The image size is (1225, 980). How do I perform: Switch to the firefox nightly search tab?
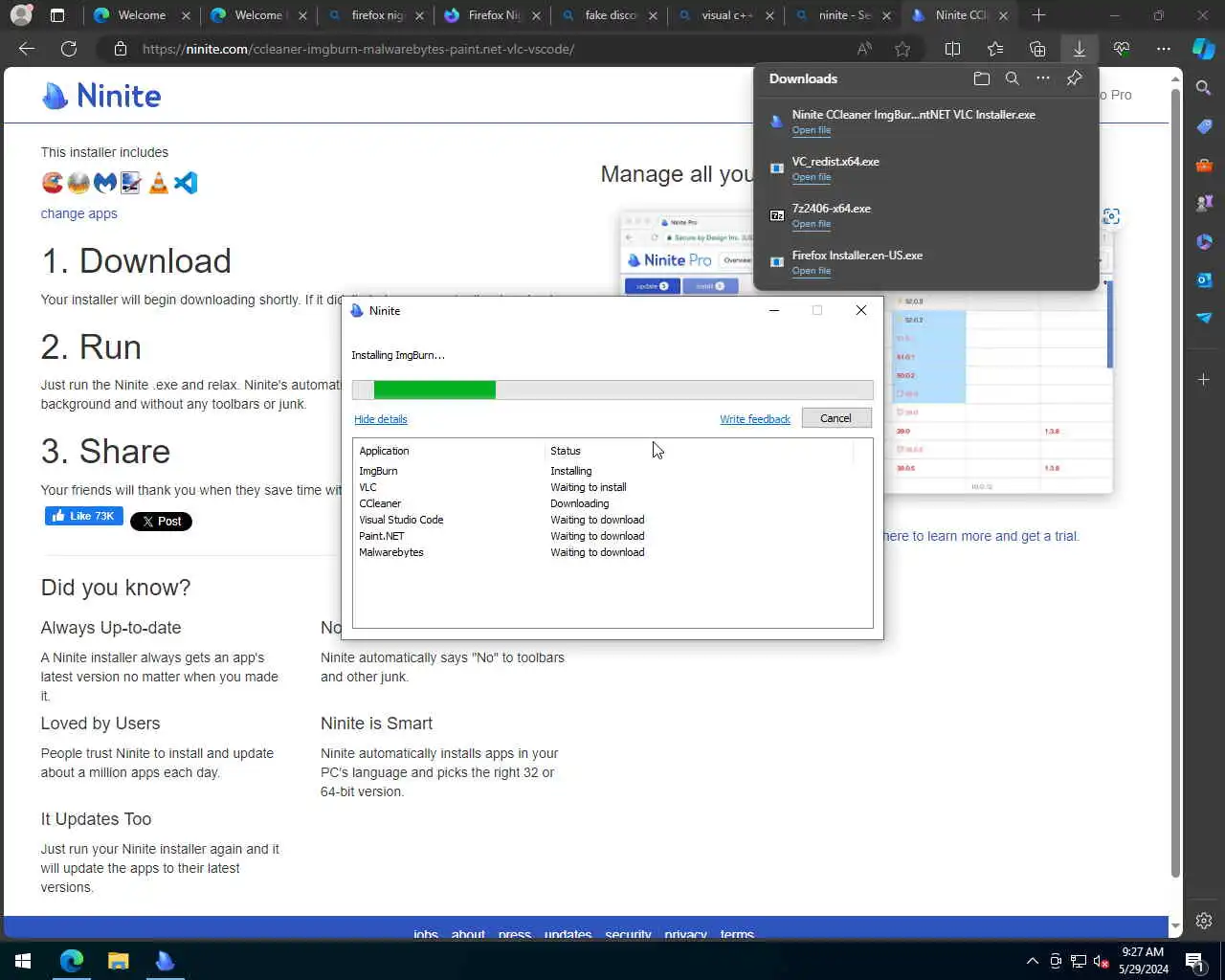pyautogui.click(x=376, y=15)
